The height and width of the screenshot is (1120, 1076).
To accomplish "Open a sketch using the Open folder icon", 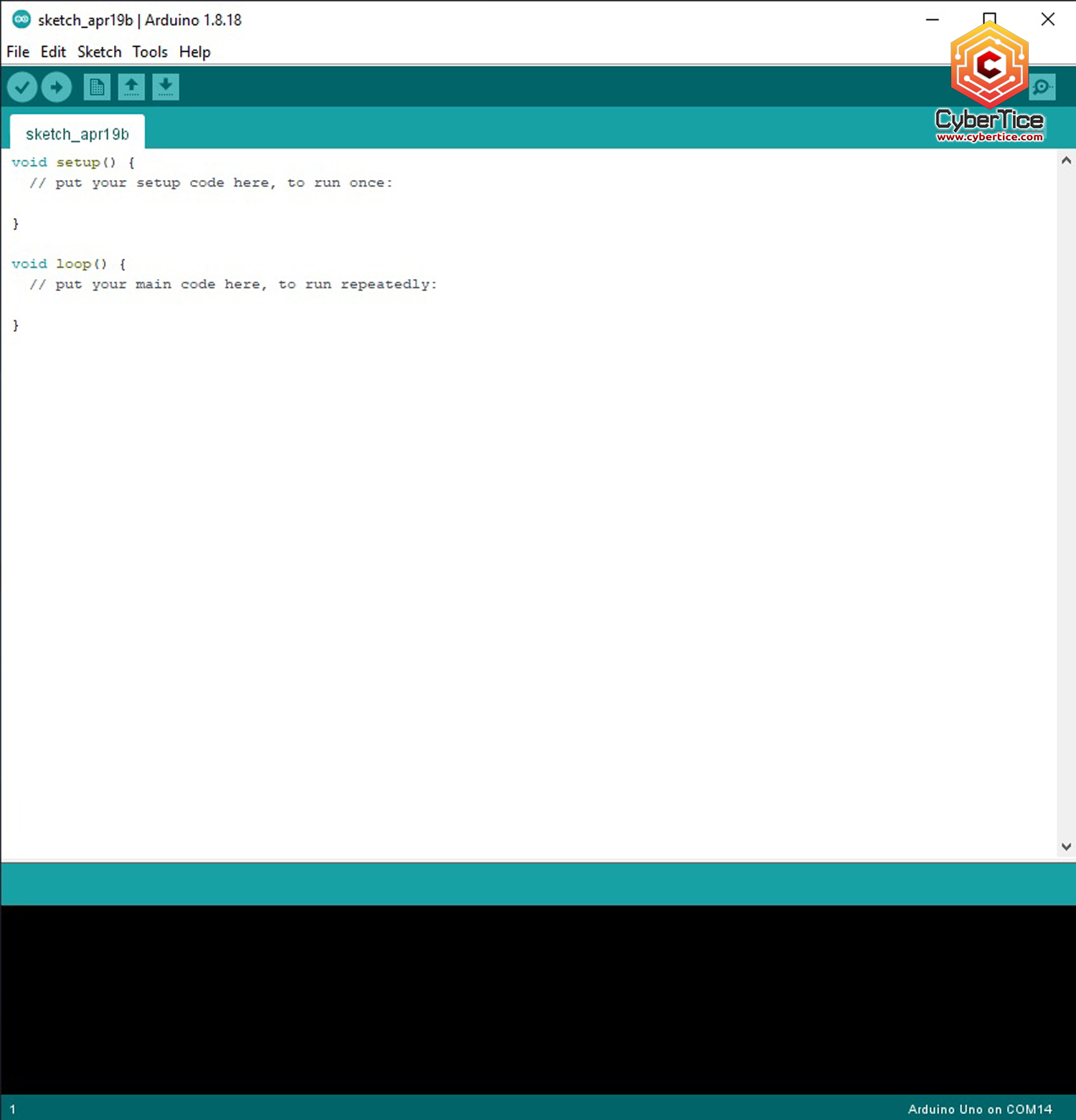I will pos(131,86).
